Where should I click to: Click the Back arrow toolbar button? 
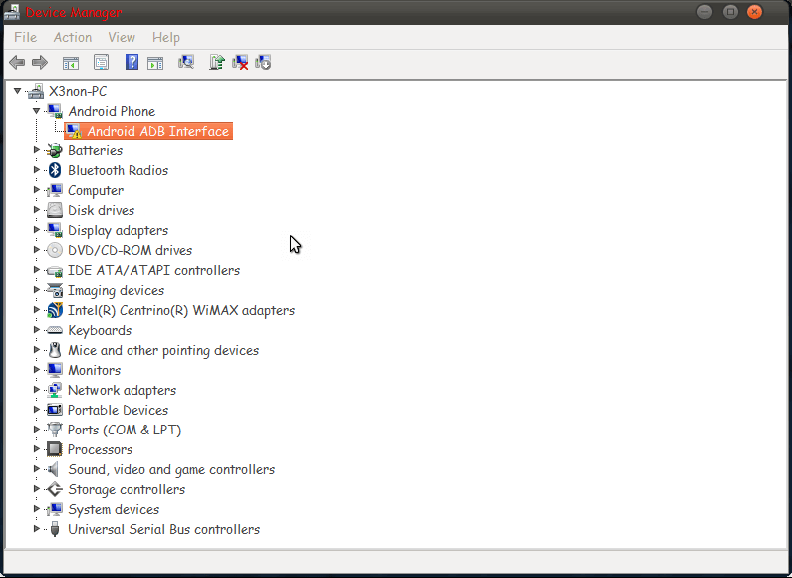(17, 63)
